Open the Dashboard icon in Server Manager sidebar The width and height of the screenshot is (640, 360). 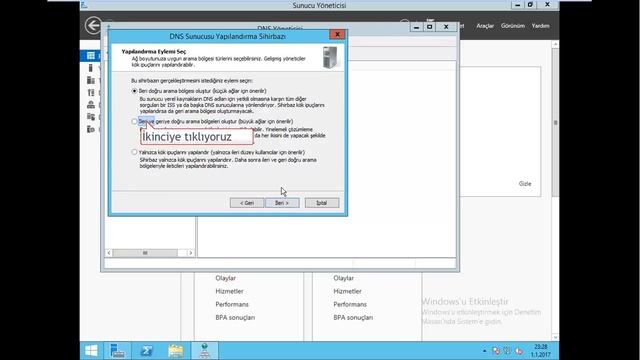(x=91, y=56)
